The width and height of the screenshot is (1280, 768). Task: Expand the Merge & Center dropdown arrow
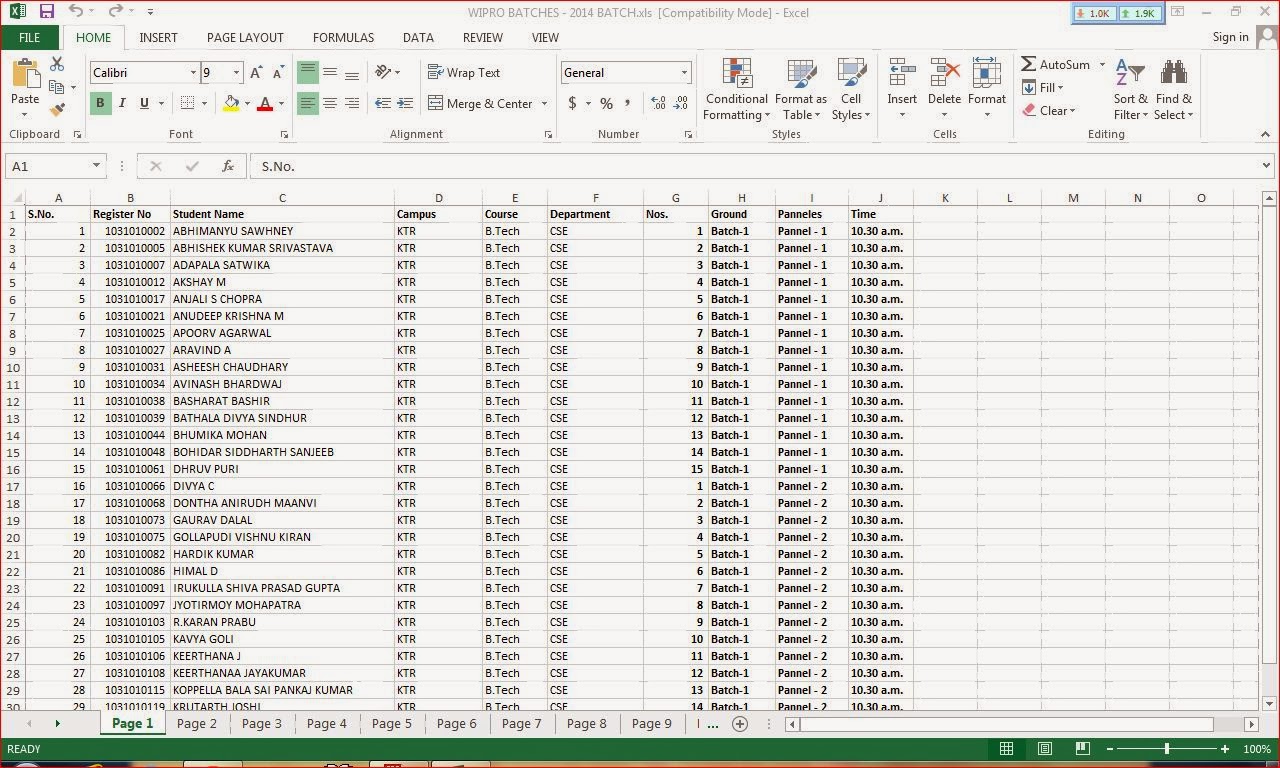point(544,103)
